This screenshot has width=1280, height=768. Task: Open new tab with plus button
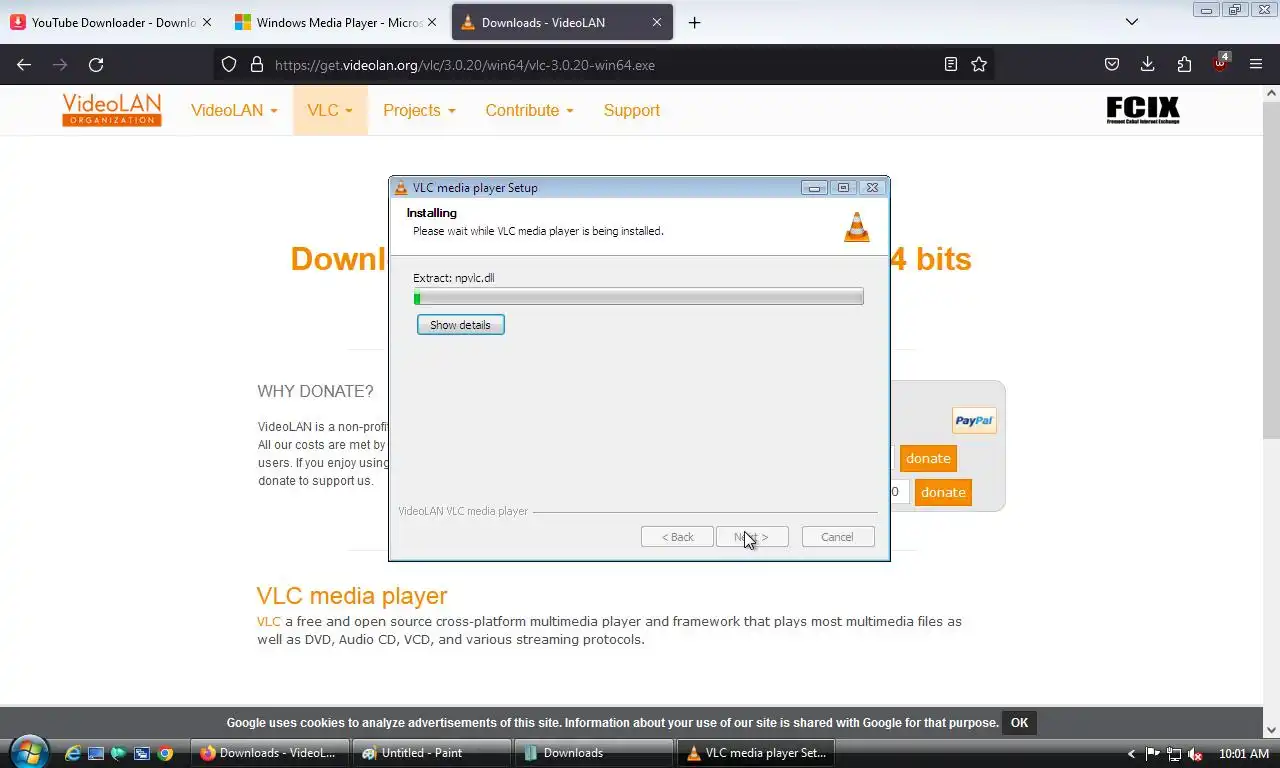point(694,22)
